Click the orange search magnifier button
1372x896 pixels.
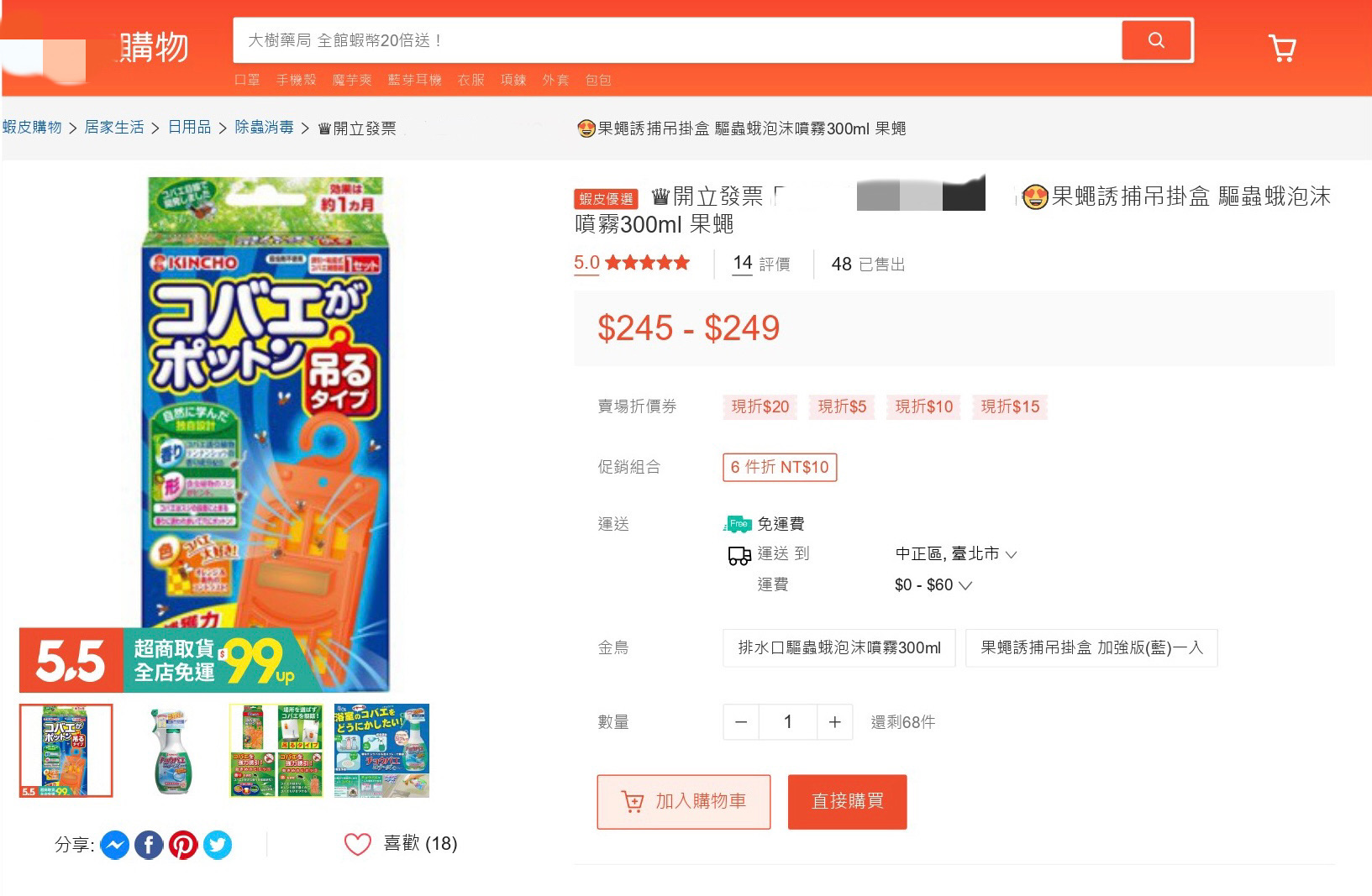pyautogui.click(x=1156, y=40)
